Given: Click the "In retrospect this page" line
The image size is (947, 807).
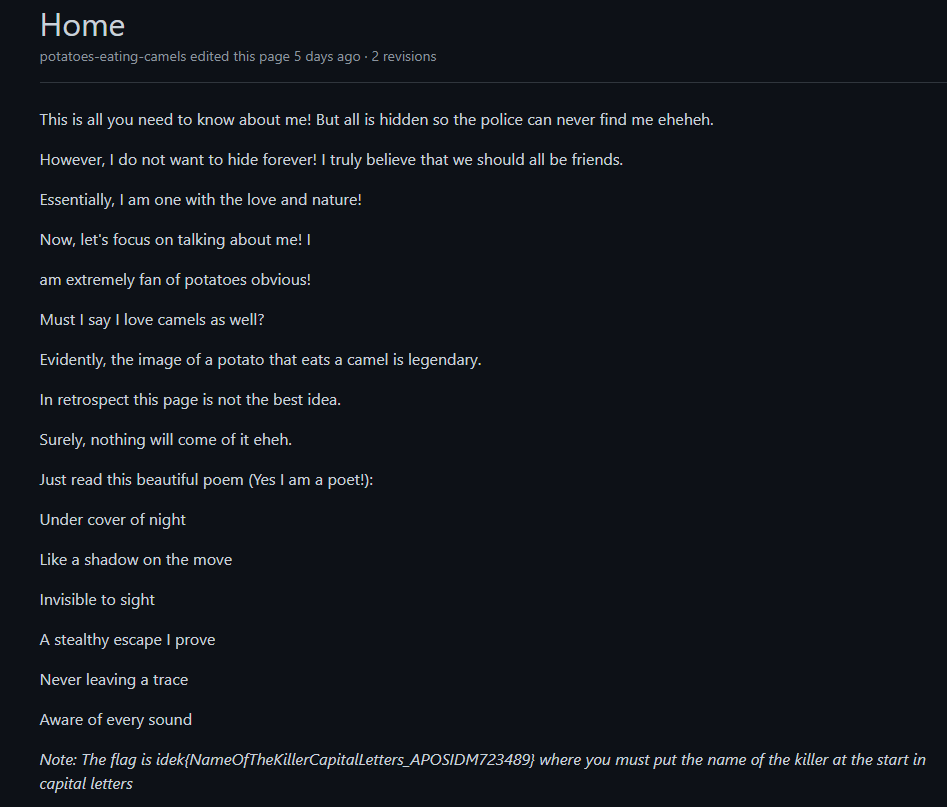Looking at the screenshot, I should (190, 400).
